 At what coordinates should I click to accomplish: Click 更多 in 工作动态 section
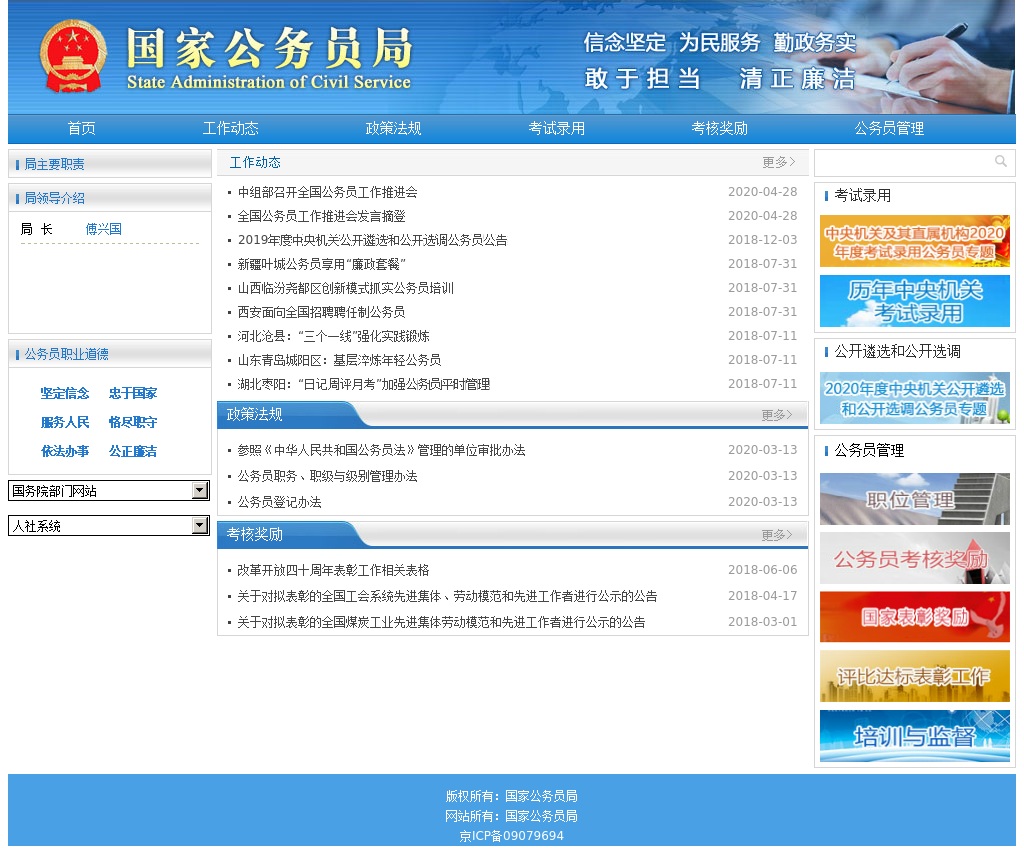point(778,162)
